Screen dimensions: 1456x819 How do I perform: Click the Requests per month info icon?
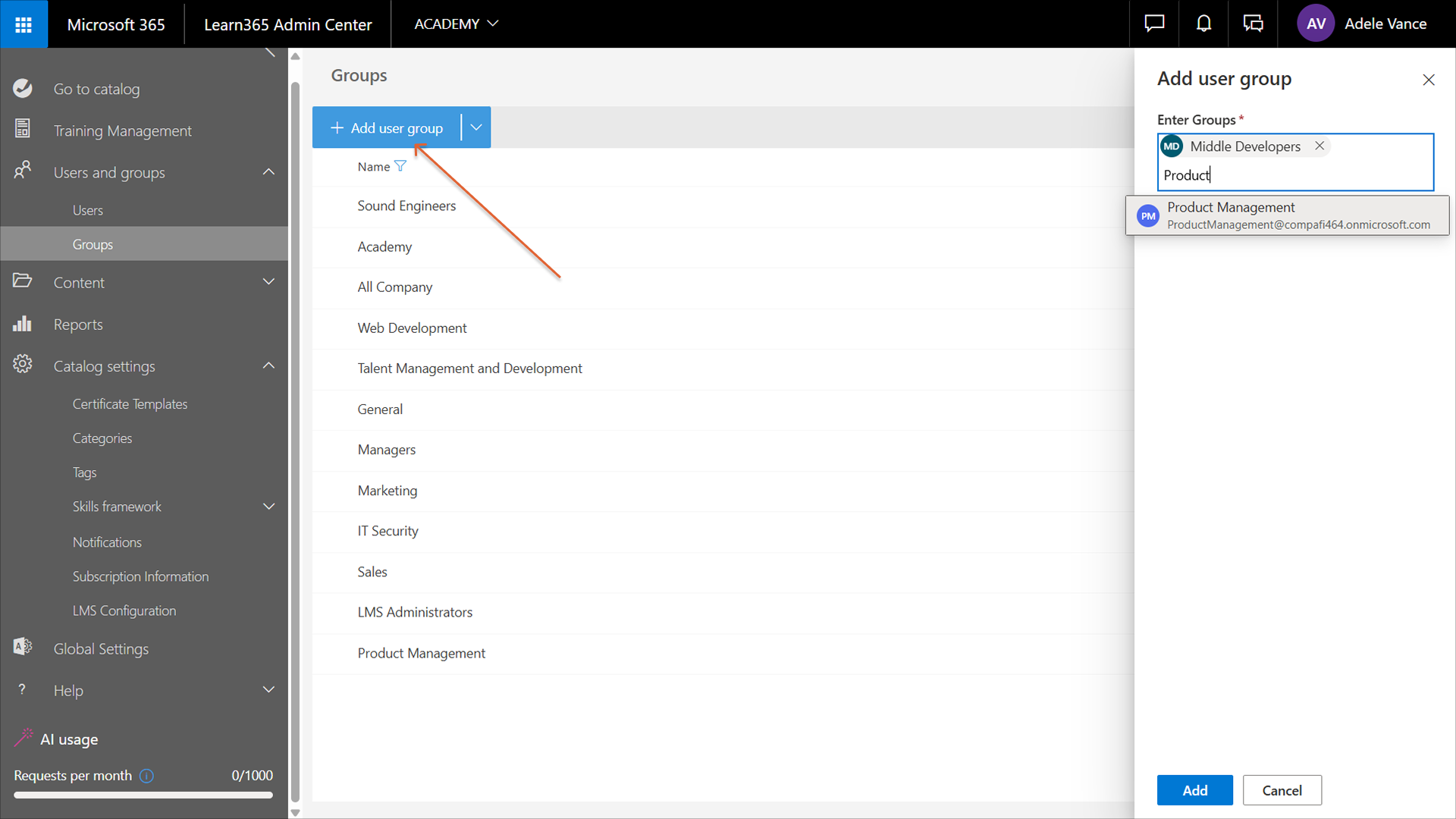click(147, 776)
